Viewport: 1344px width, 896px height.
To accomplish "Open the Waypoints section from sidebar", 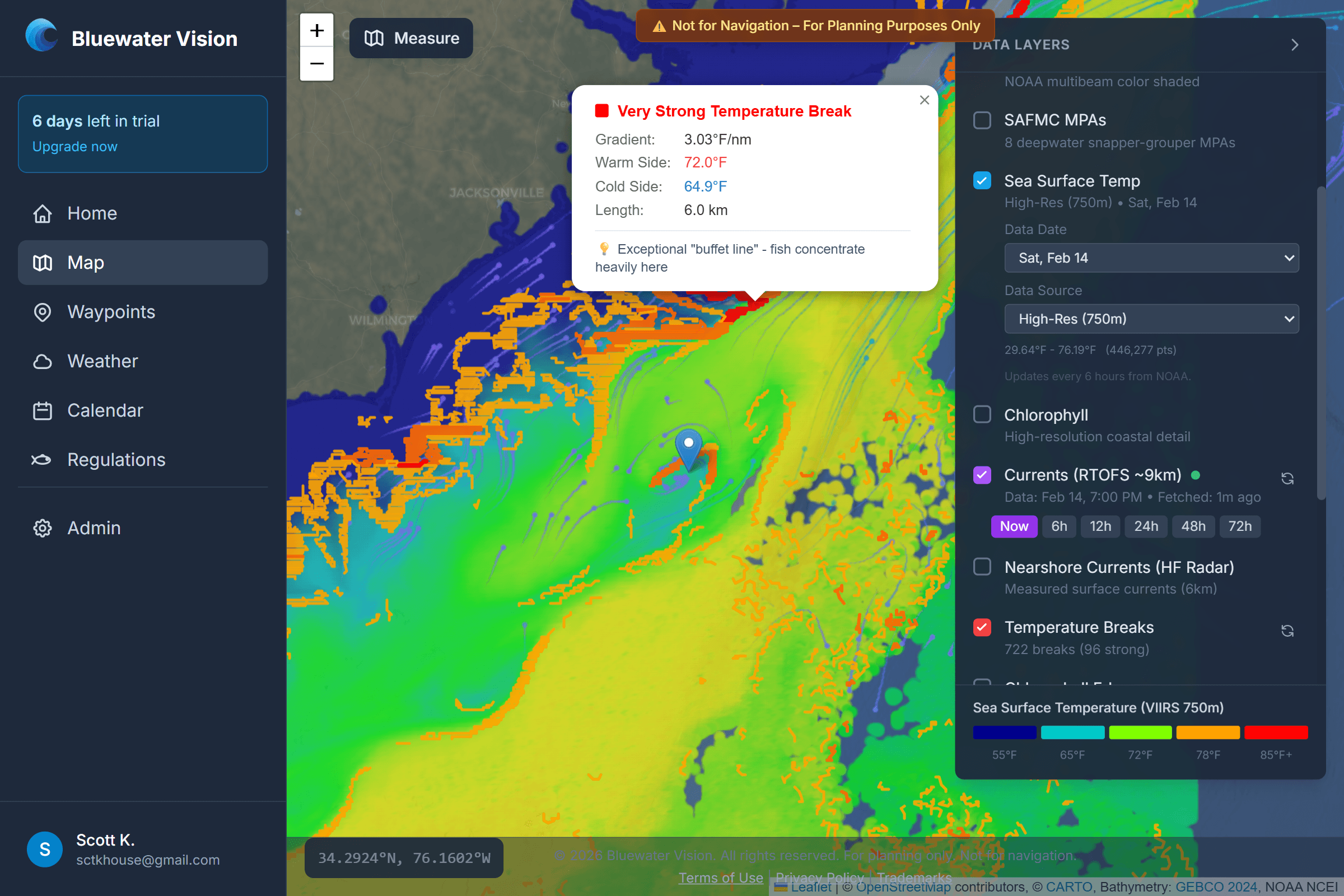I will coord(111,312).
